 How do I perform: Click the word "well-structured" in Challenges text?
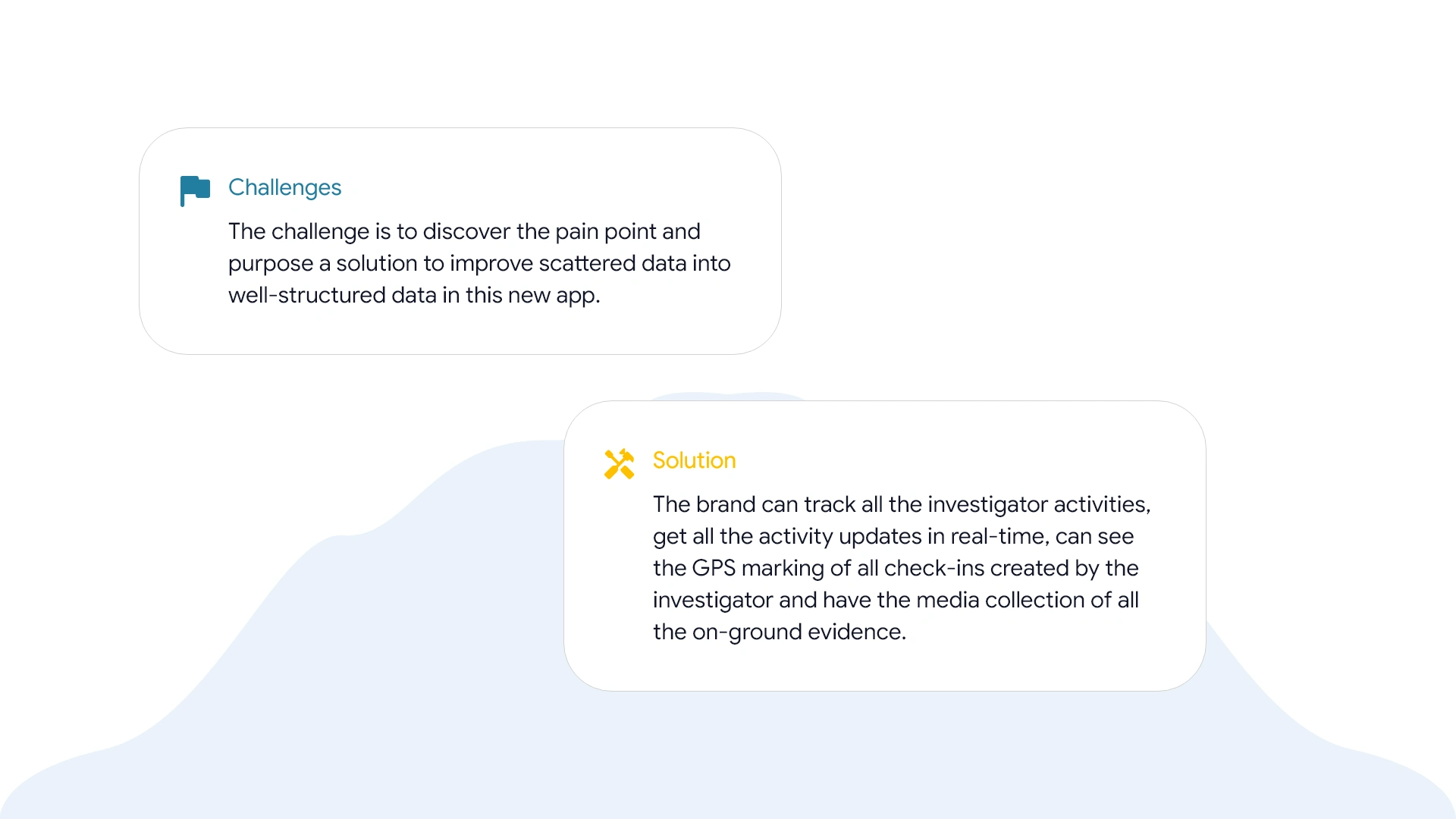point(306,295)
